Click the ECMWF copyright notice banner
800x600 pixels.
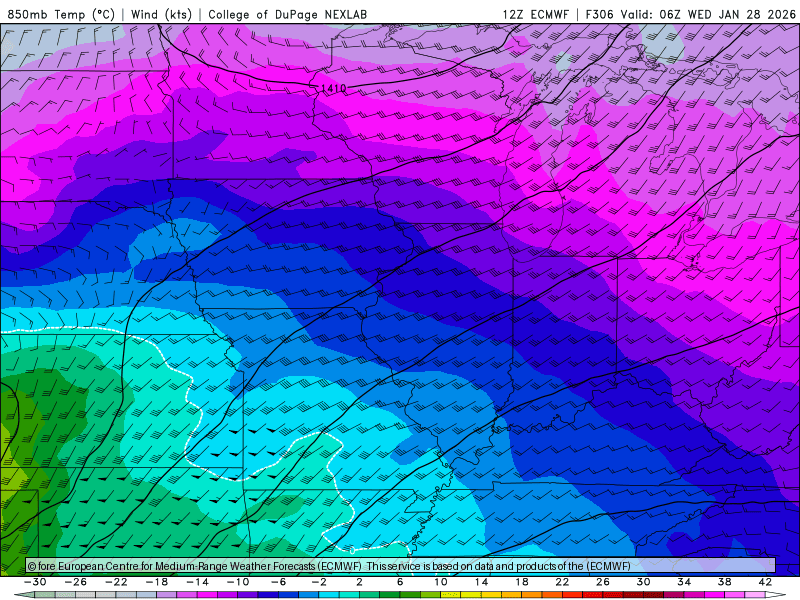(x=401, y=566)
